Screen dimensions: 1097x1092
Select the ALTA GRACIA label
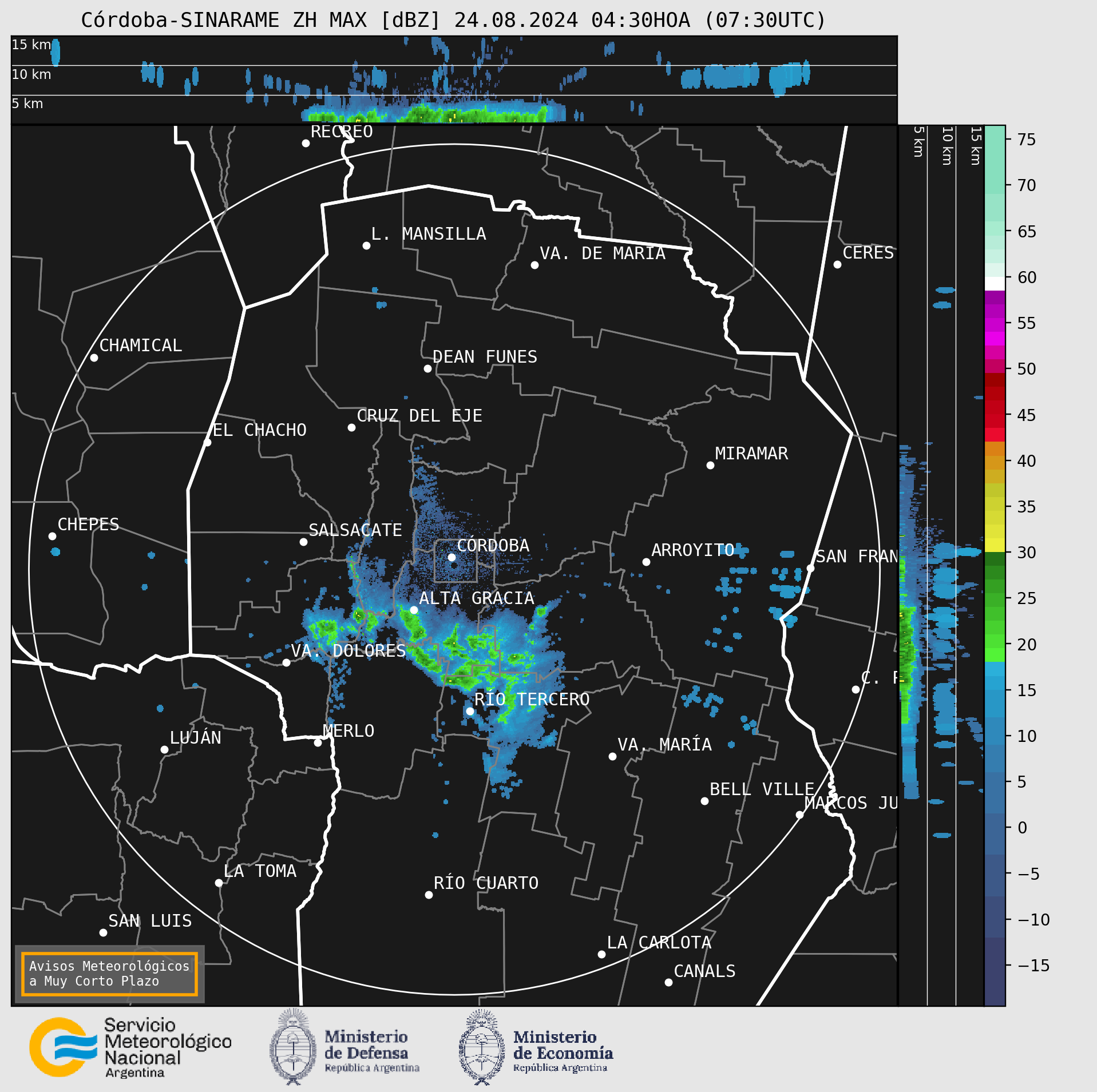(477, 598)
